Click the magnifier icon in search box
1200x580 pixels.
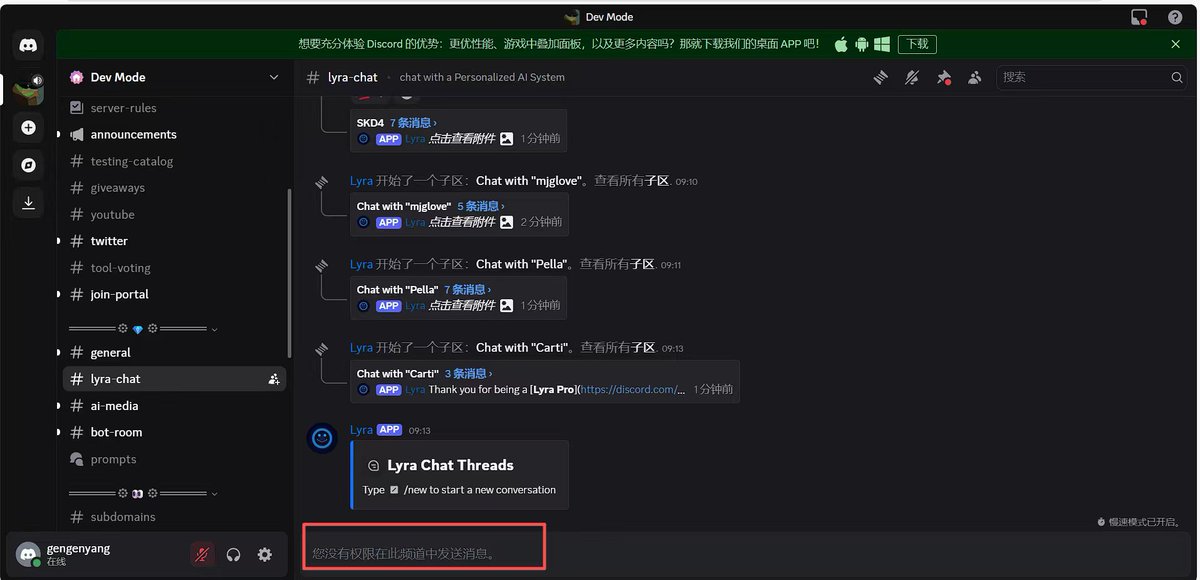pyautogui.click(x=1177, y=77)
